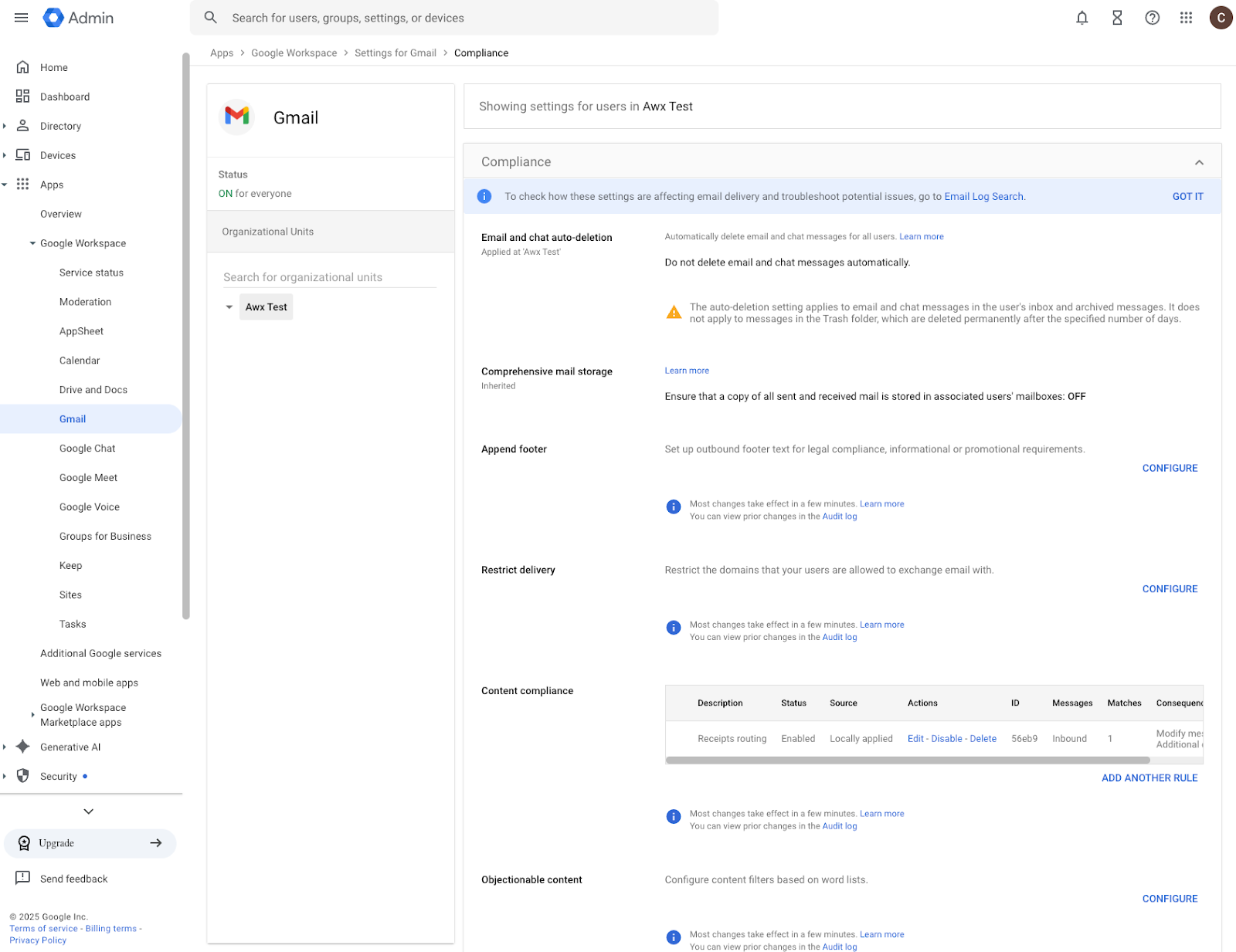Click the Devices icon in sidebar
This screenshot has width=1236, height=952.
(23, 155)
